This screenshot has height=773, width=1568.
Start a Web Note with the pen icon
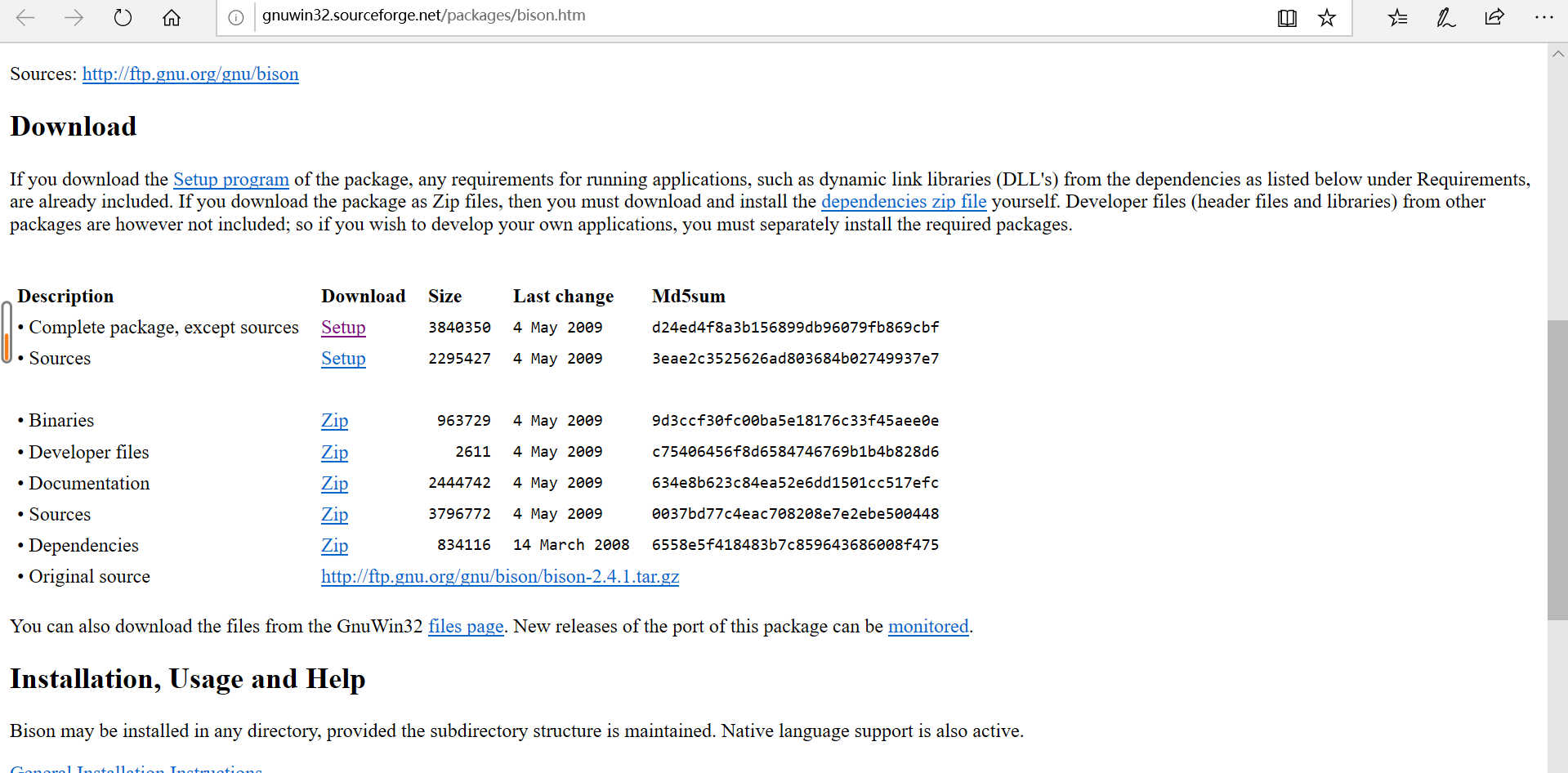click(x=1445, y=17)
